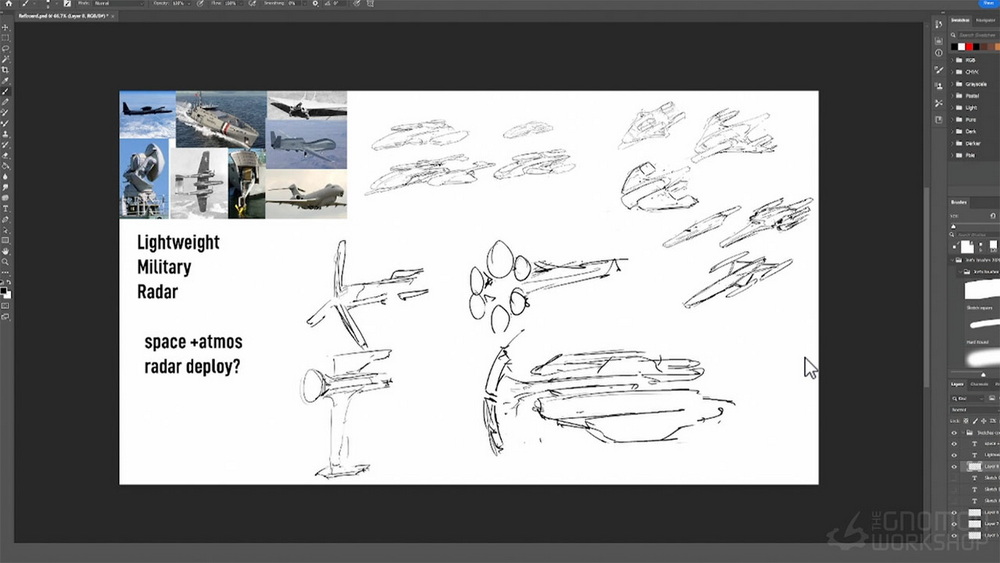
Task: Pick the white swatch in Swatches
Action: [962, 47]
